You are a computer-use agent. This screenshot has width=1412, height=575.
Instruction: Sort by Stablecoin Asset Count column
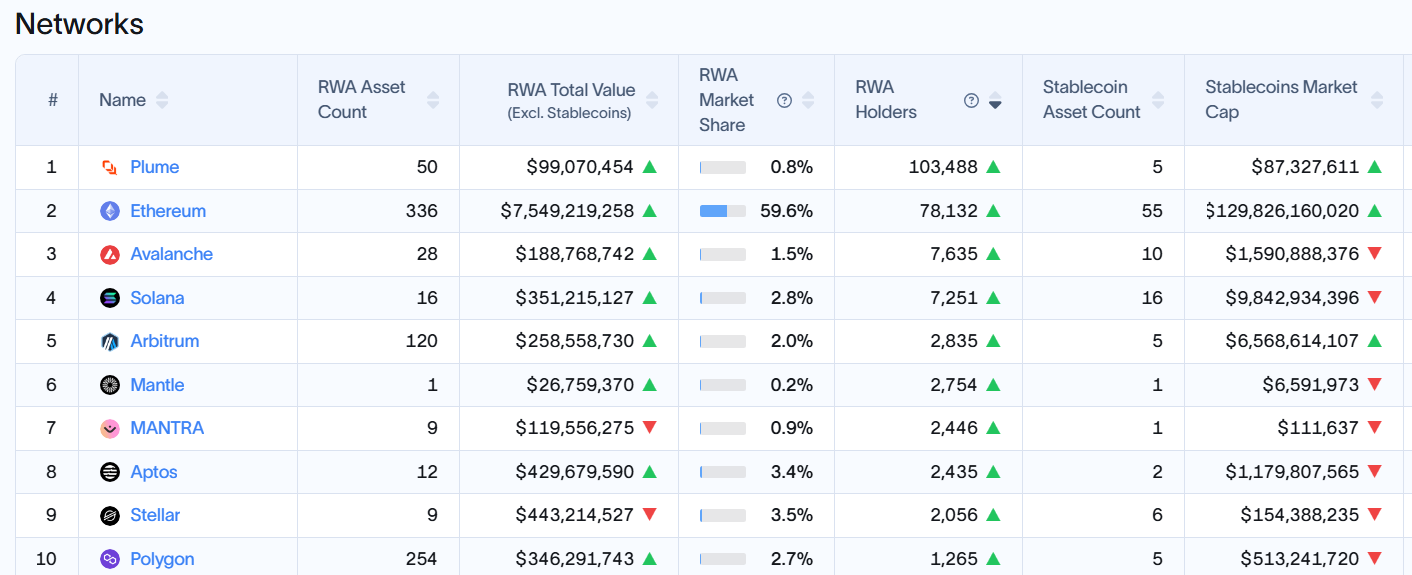[x=1158, y=100]
